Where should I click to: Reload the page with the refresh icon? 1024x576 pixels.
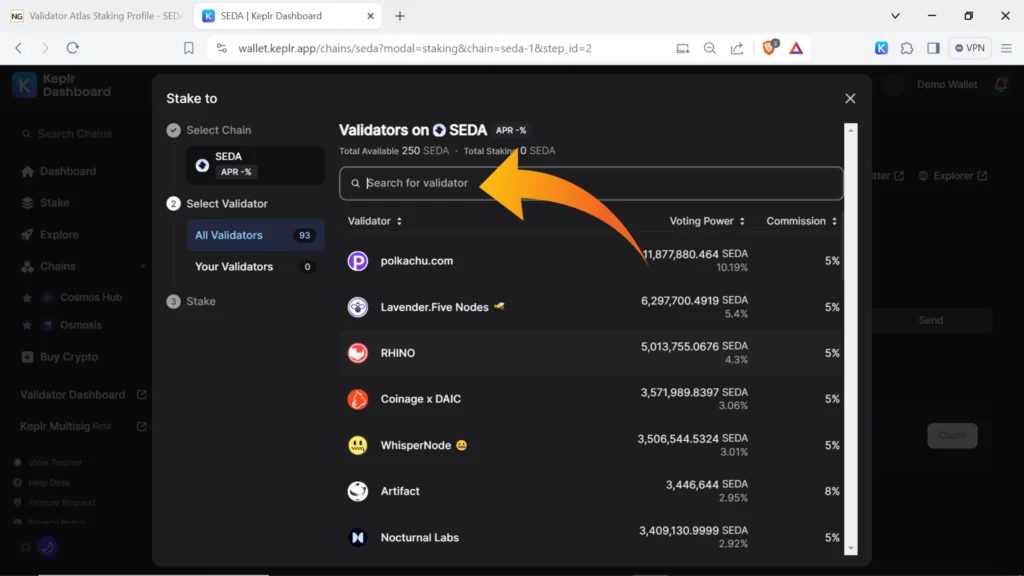tap(73, 47)
